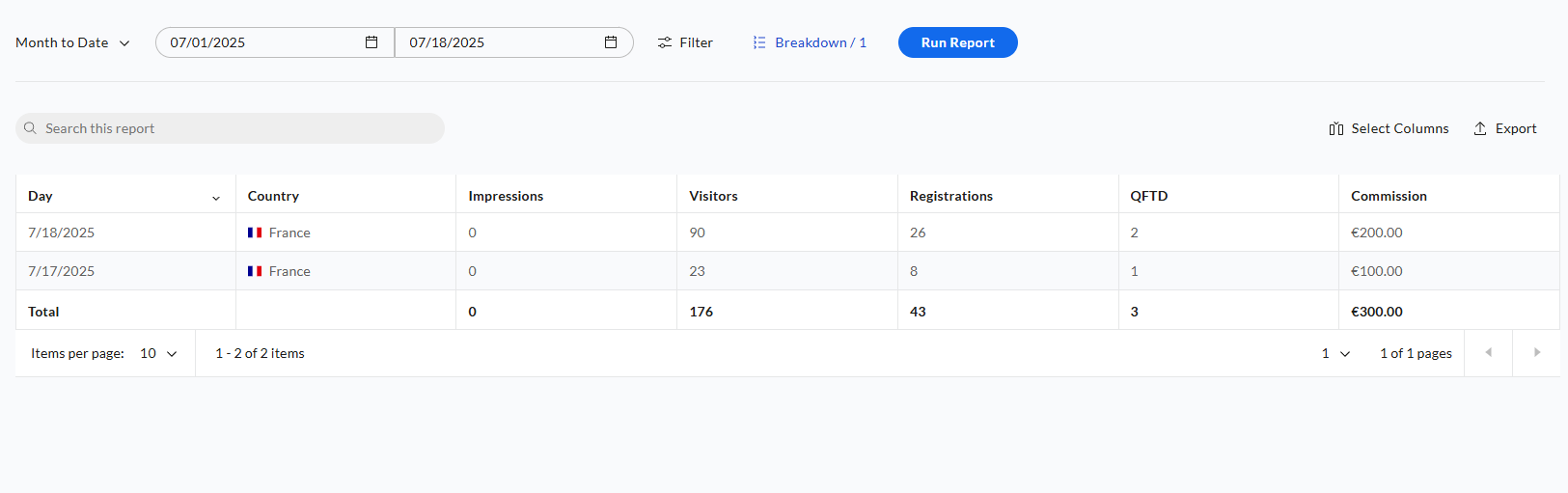Open the page number dropdown

tap(1336, 353)
